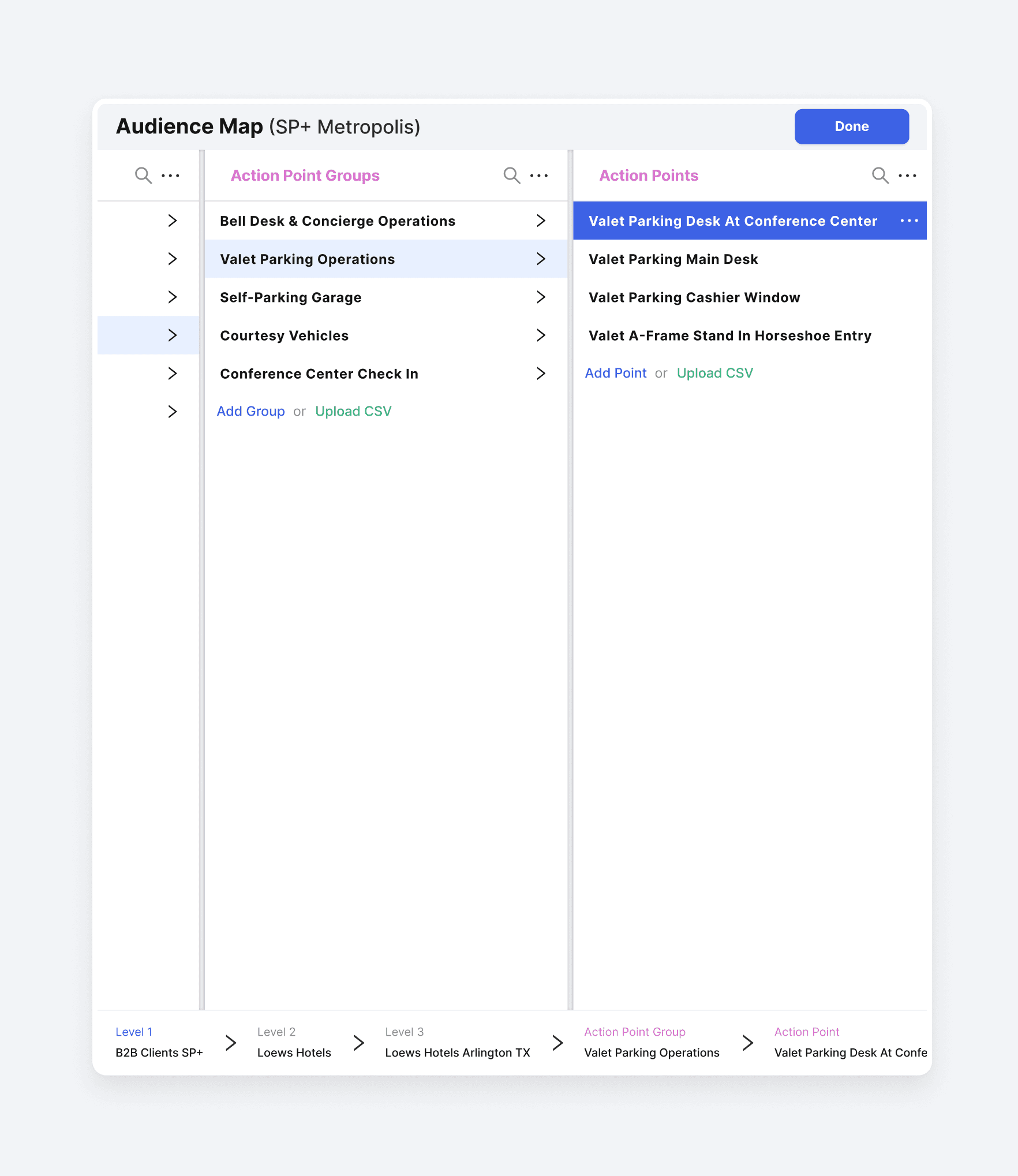1018x1176 pixels.
Task: Expand Conference Center Check In chevron
Action: [x=541, y=373]
